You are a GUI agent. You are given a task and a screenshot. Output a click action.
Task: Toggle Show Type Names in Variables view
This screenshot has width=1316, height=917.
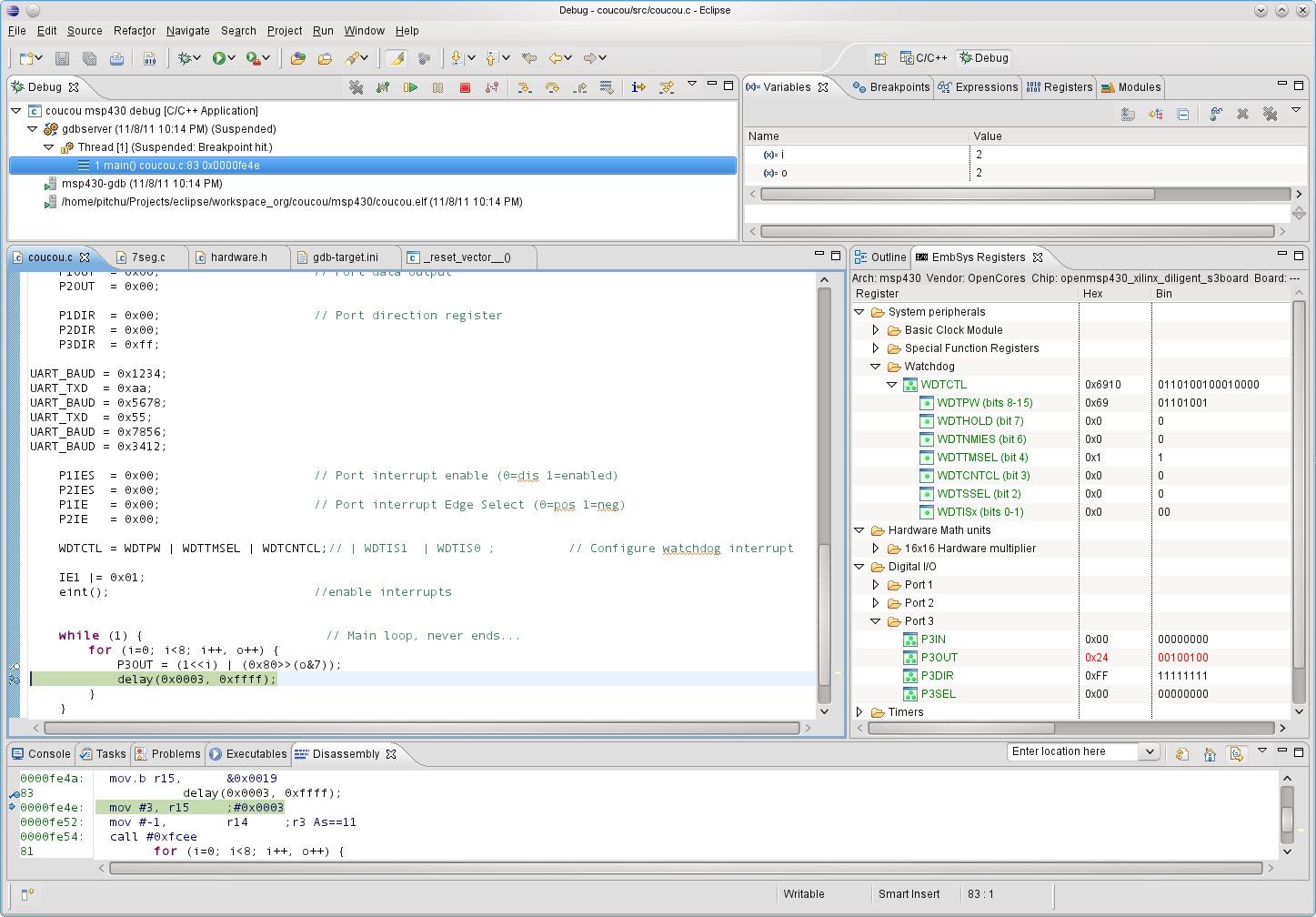(1128, 114)
